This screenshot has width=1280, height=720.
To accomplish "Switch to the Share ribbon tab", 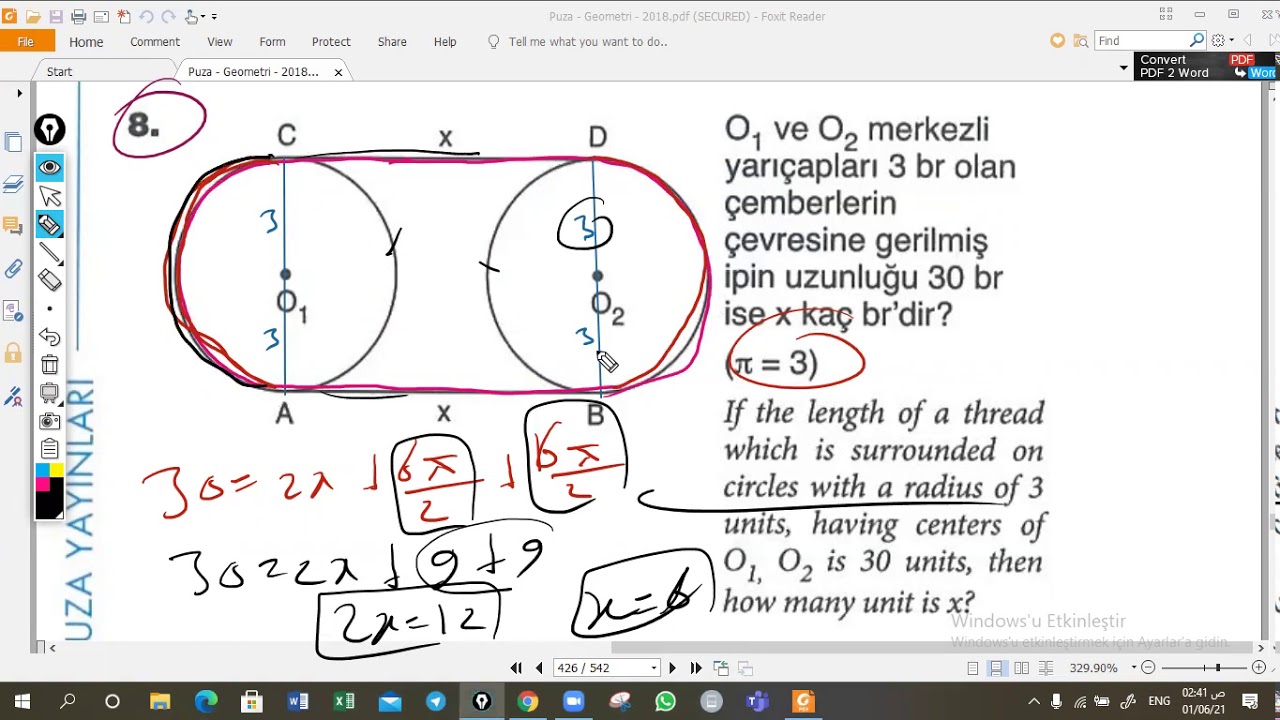I will [x=392, y=42].
